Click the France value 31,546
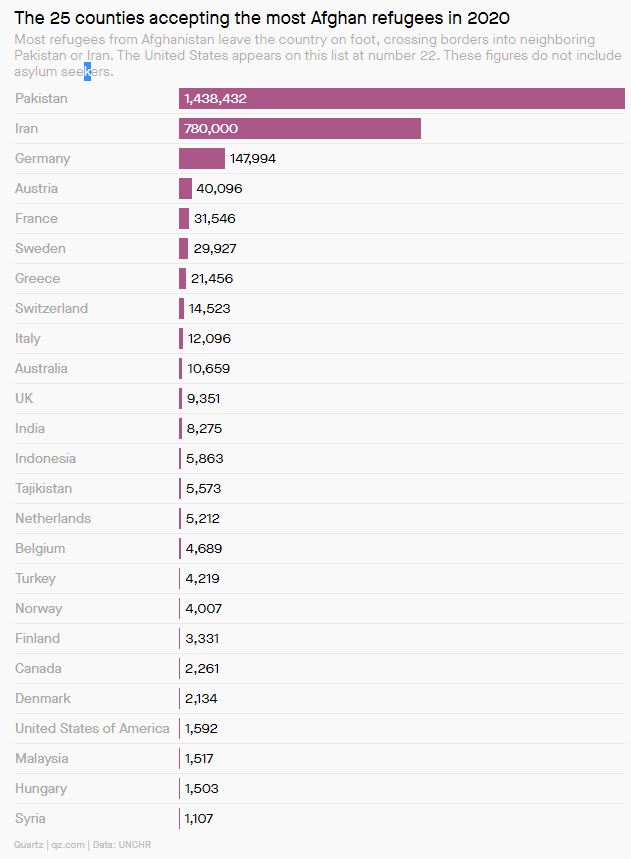This screenshot has width=631, height=859. point(215,219)
